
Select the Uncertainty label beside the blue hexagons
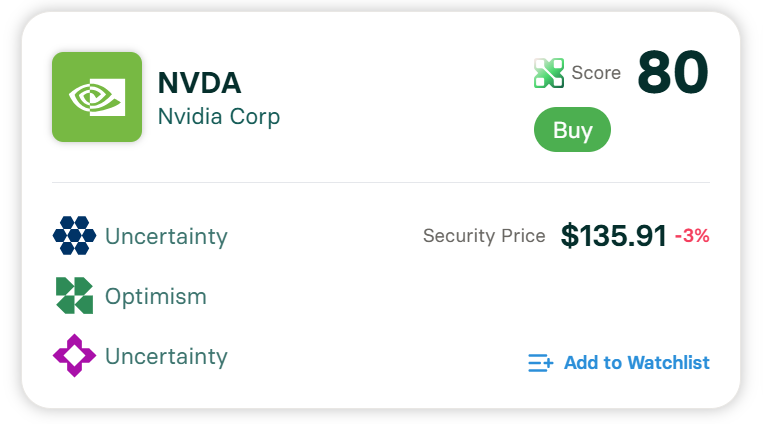click(x=166, y=237)
